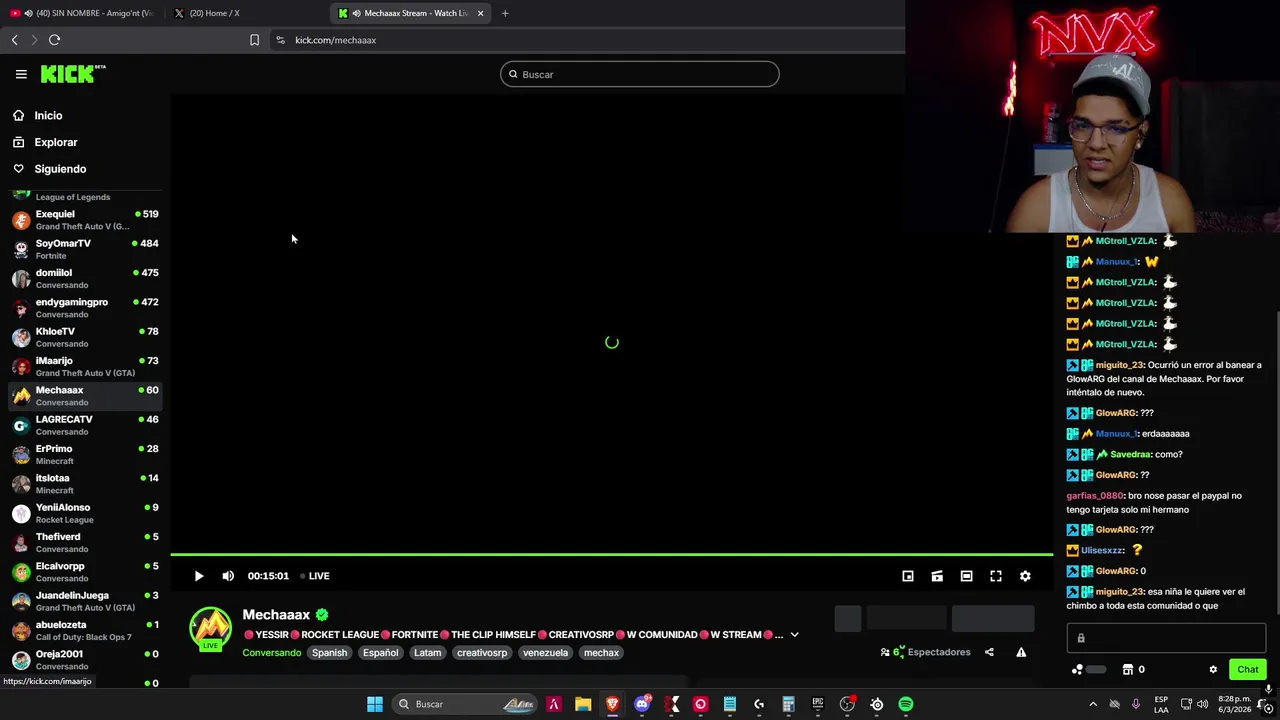The image size is (1280, 720).
Task: Select the venezuela tag
Action: point(546,653)
